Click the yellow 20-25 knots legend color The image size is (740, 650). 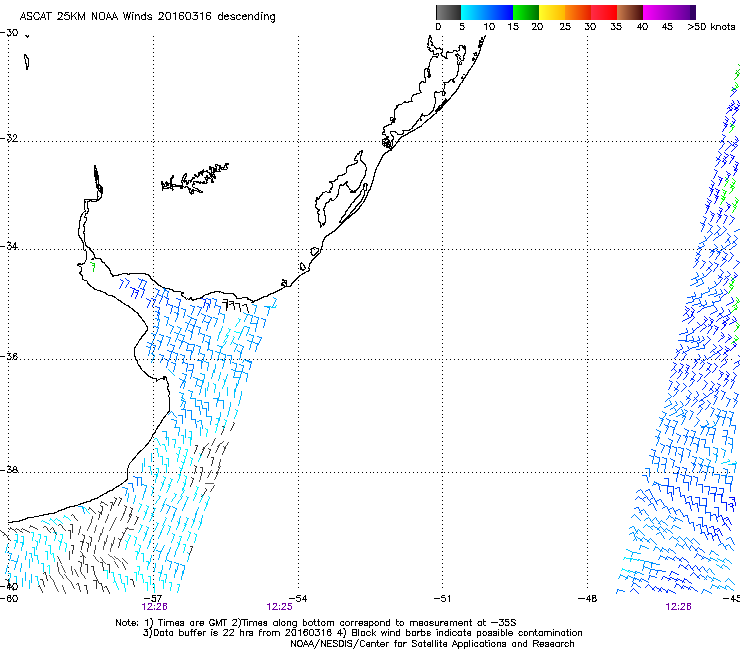(552, 12)
